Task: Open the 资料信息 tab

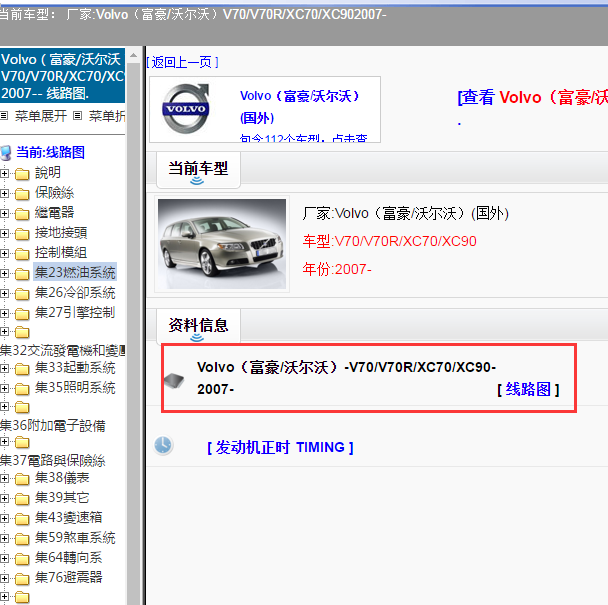Action: tap(198, 326)
